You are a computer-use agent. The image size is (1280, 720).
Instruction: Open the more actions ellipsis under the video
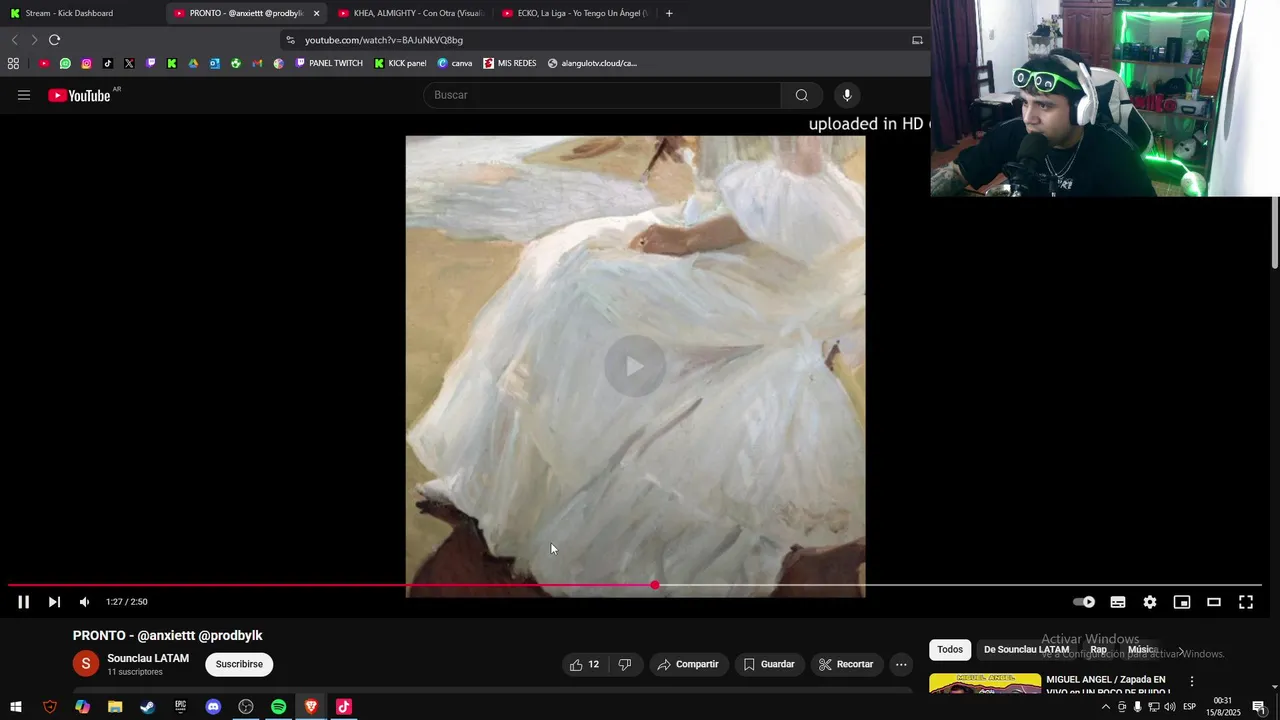point(901,664)
